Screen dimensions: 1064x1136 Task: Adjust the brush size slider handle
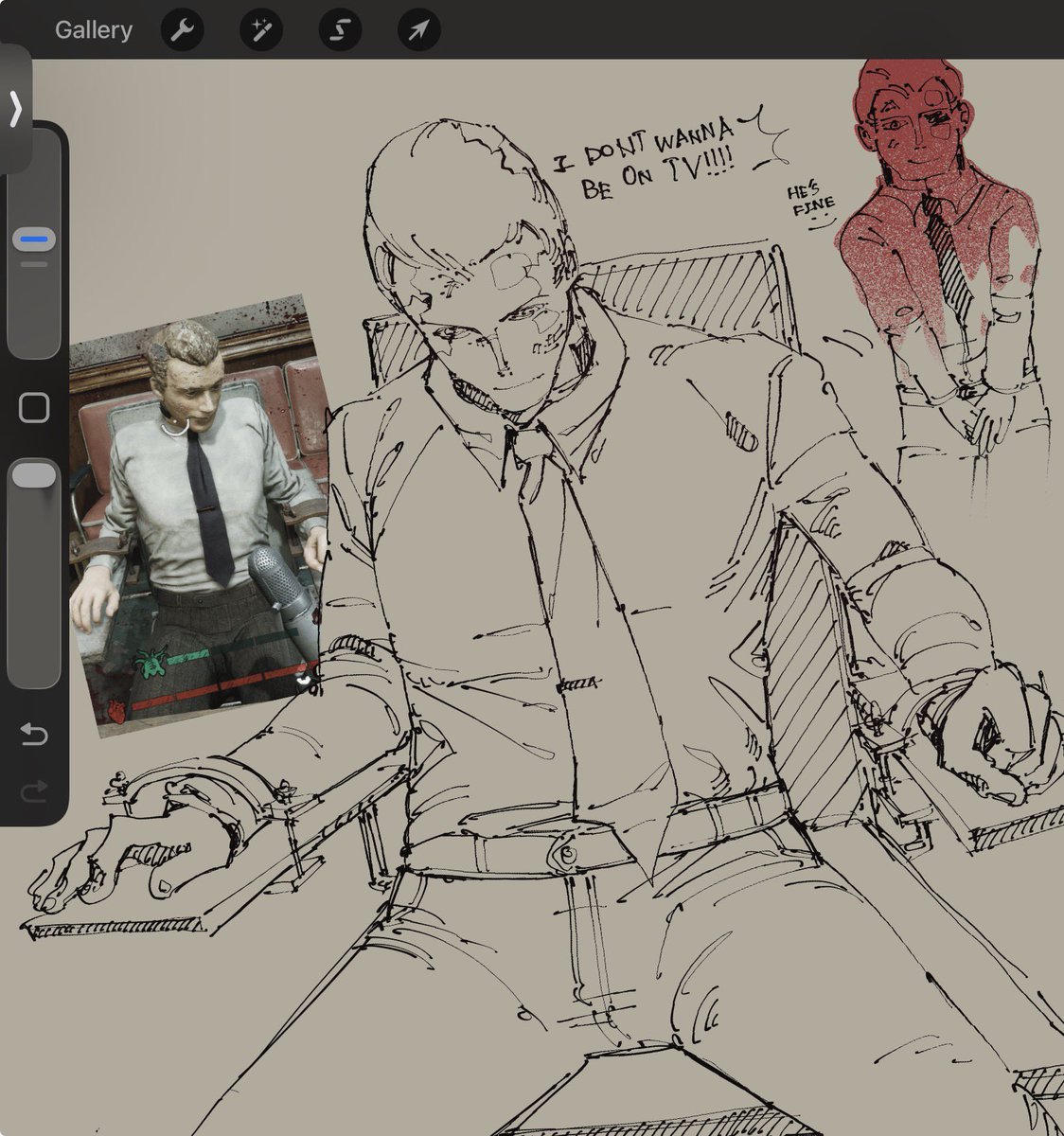34,240
